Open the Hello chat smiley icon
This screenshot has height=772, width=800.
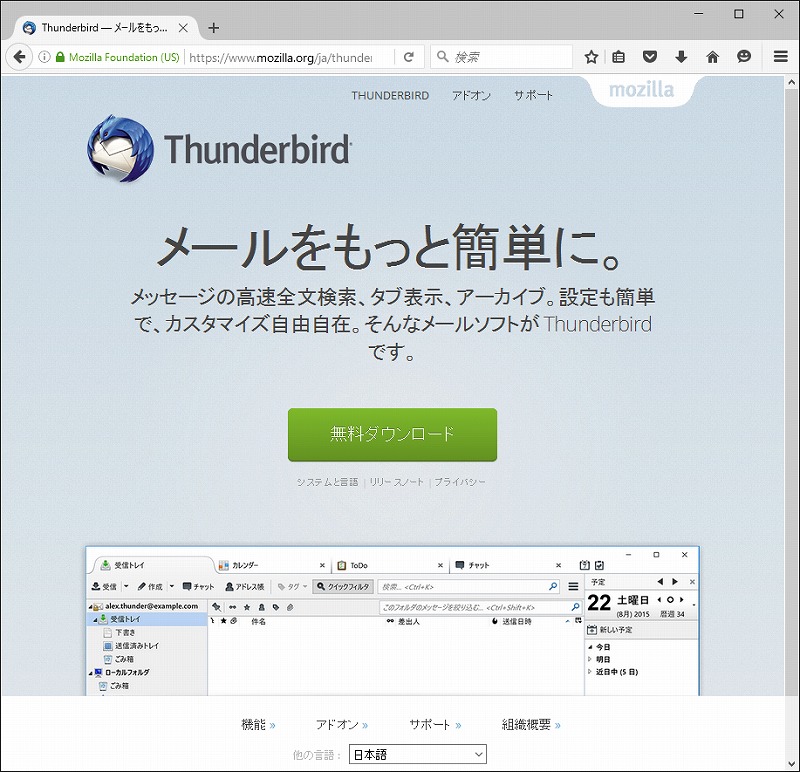click(x=744, y=57)
